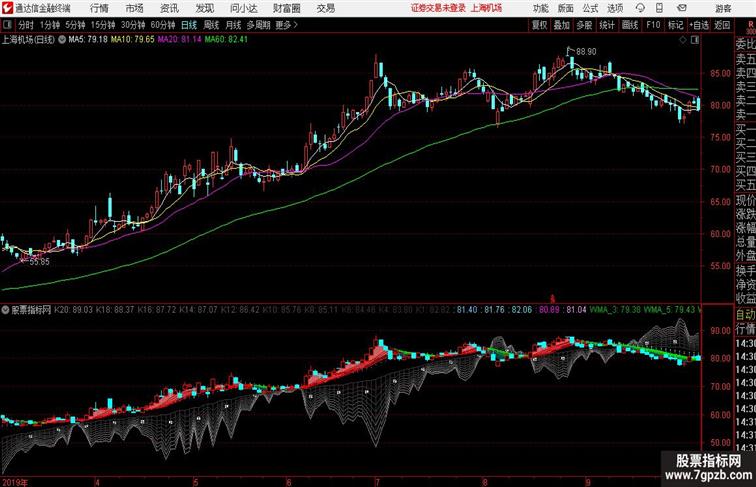Screen dimensions: 756x487
Task: Click the 88.90 high price marker
Action: [586, 51]
